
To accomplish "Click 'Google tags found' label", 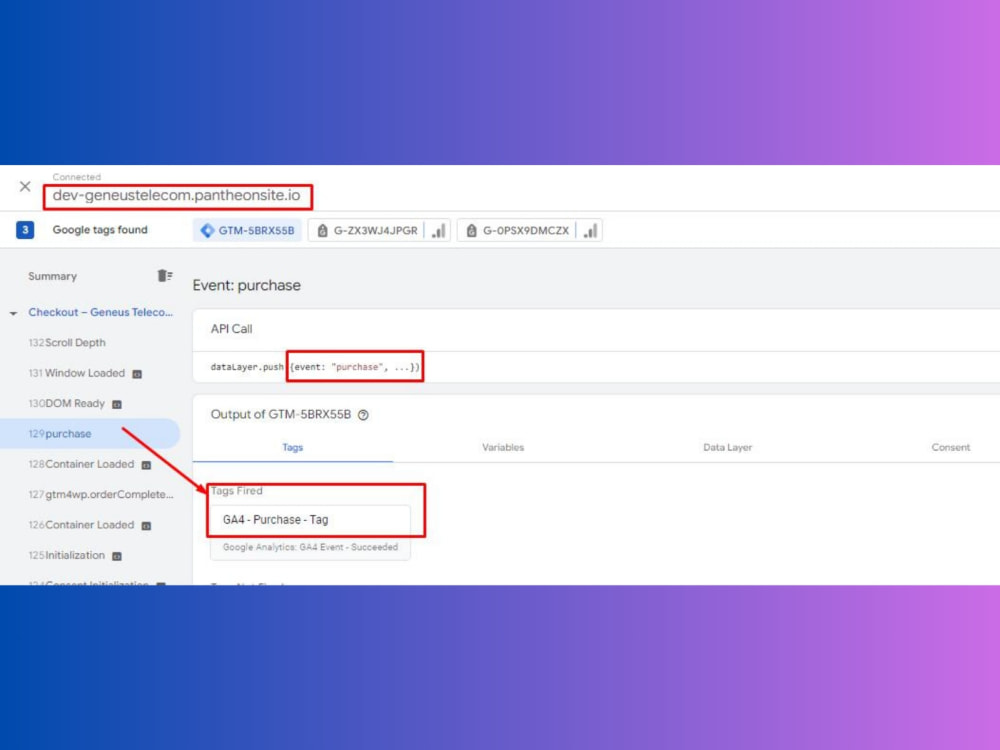I will point(100,230).
